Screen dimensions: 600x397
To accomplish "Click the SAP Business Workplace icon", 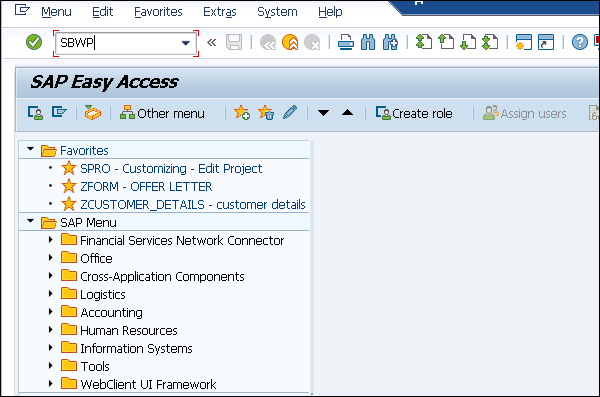I will [93, 113].
